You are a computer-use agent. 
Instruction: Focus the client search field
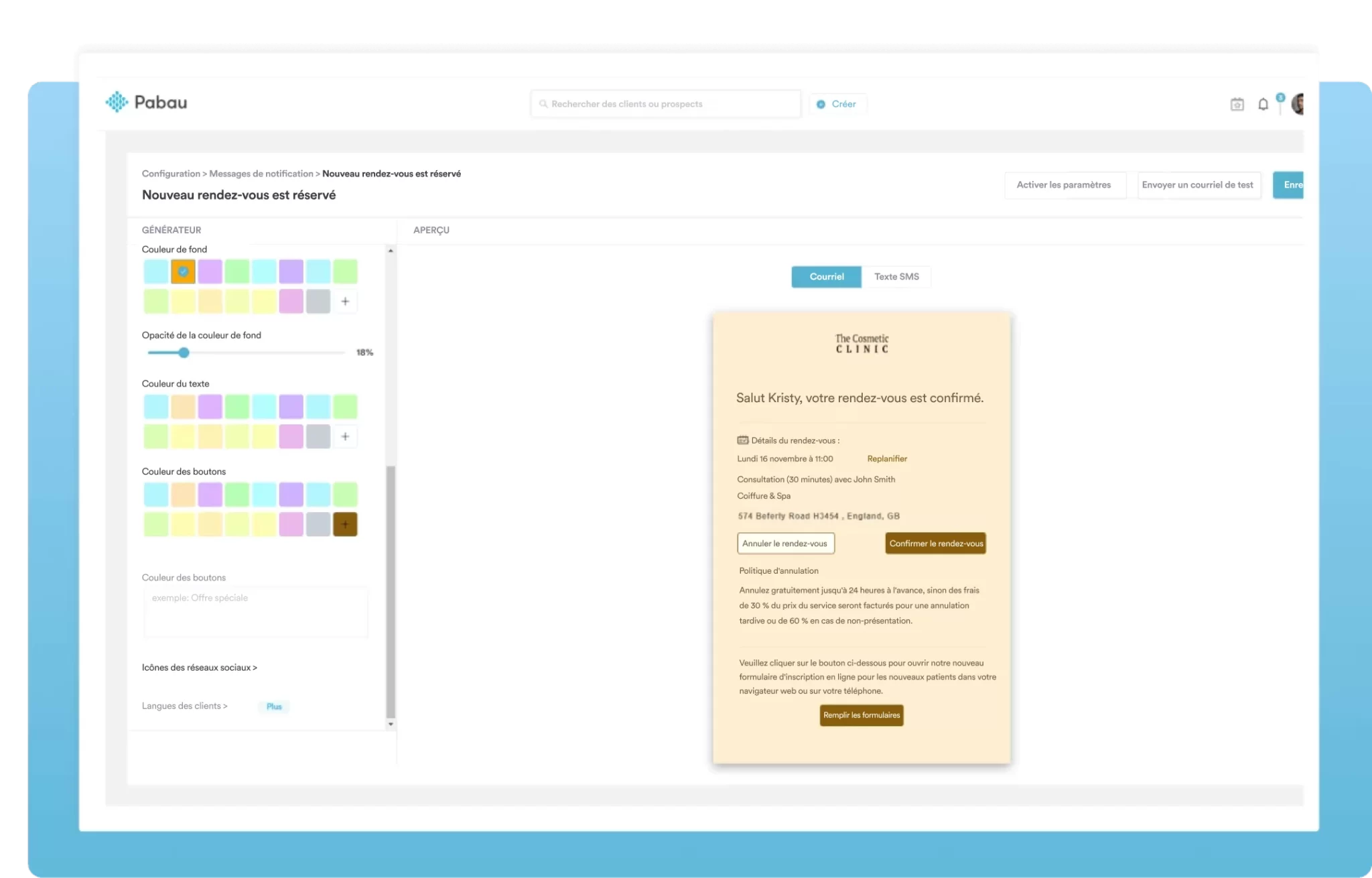[x=665, y=104]
